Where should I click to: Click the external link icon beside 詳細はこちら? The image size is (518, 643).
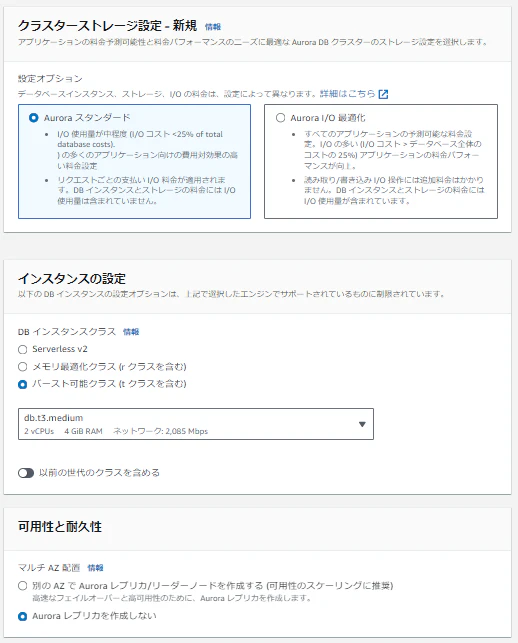(383, 94)
